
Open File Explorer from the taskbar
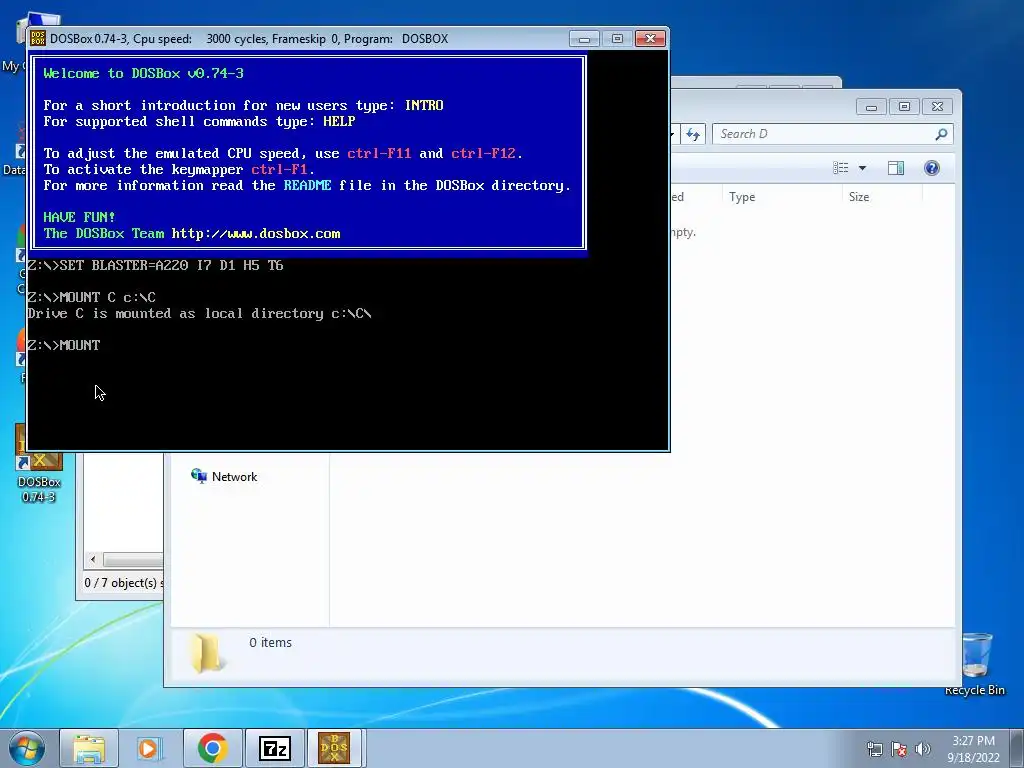(x=89, y=748)
